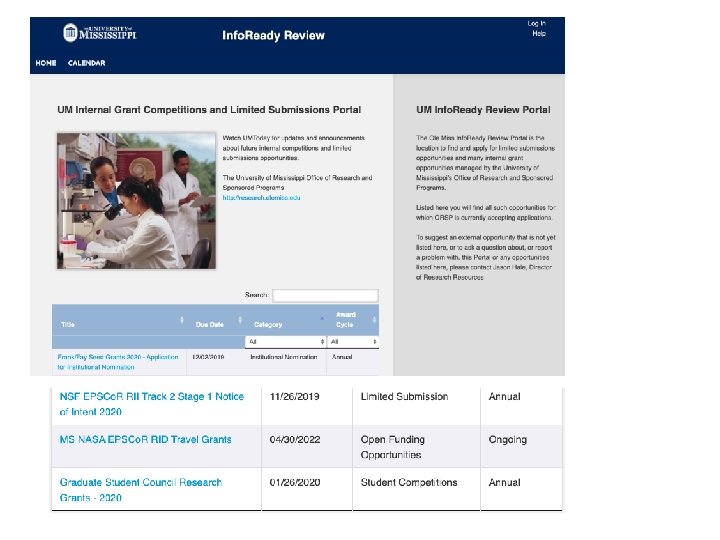Click the Log In link
Viewport: 720px width, 540px height.
pyautogui.click(x=536, y=23)
